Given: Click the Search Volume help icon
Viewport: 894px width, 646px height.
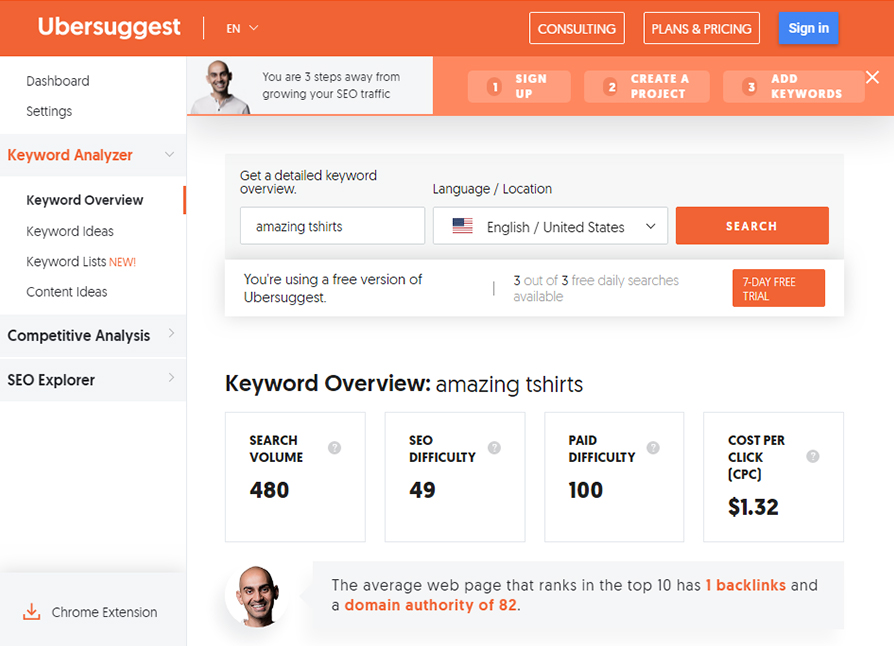Looking at the screenshot, I should point(335,448).
